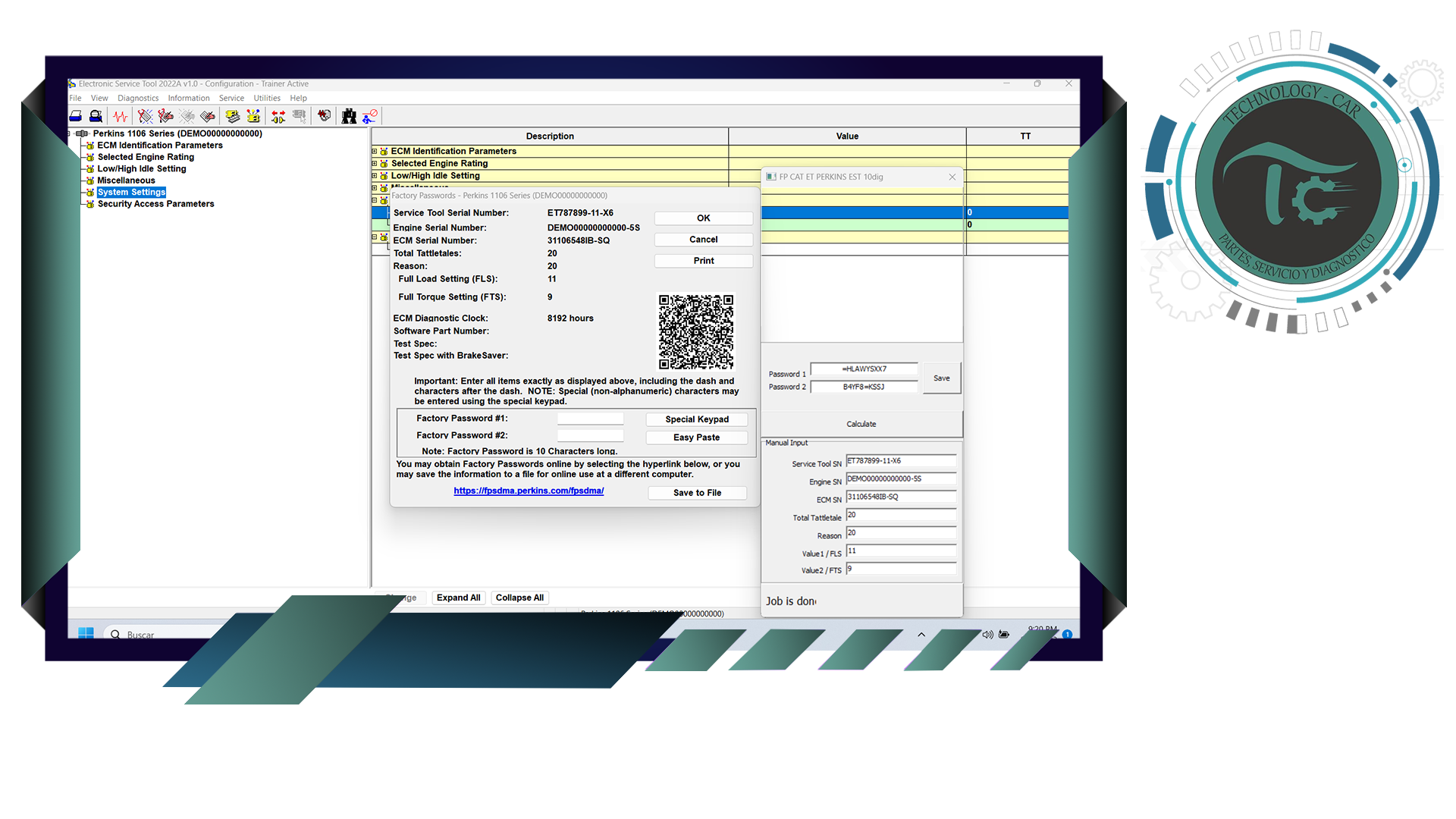Viewport: 1456px width, 819px height.
Task: Open the Service menu
Action: coord(231,98)
